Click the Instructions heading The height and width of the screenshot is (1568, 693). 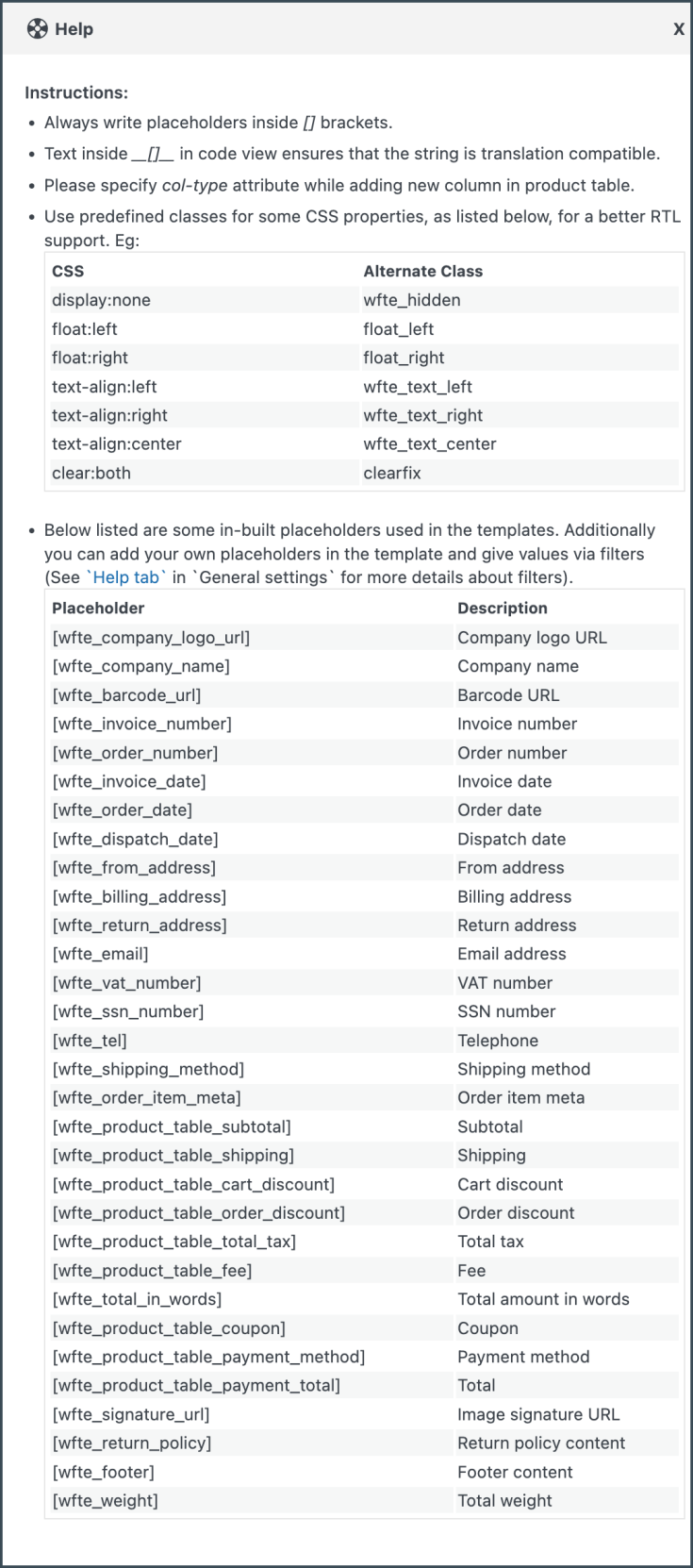point(76,92)
